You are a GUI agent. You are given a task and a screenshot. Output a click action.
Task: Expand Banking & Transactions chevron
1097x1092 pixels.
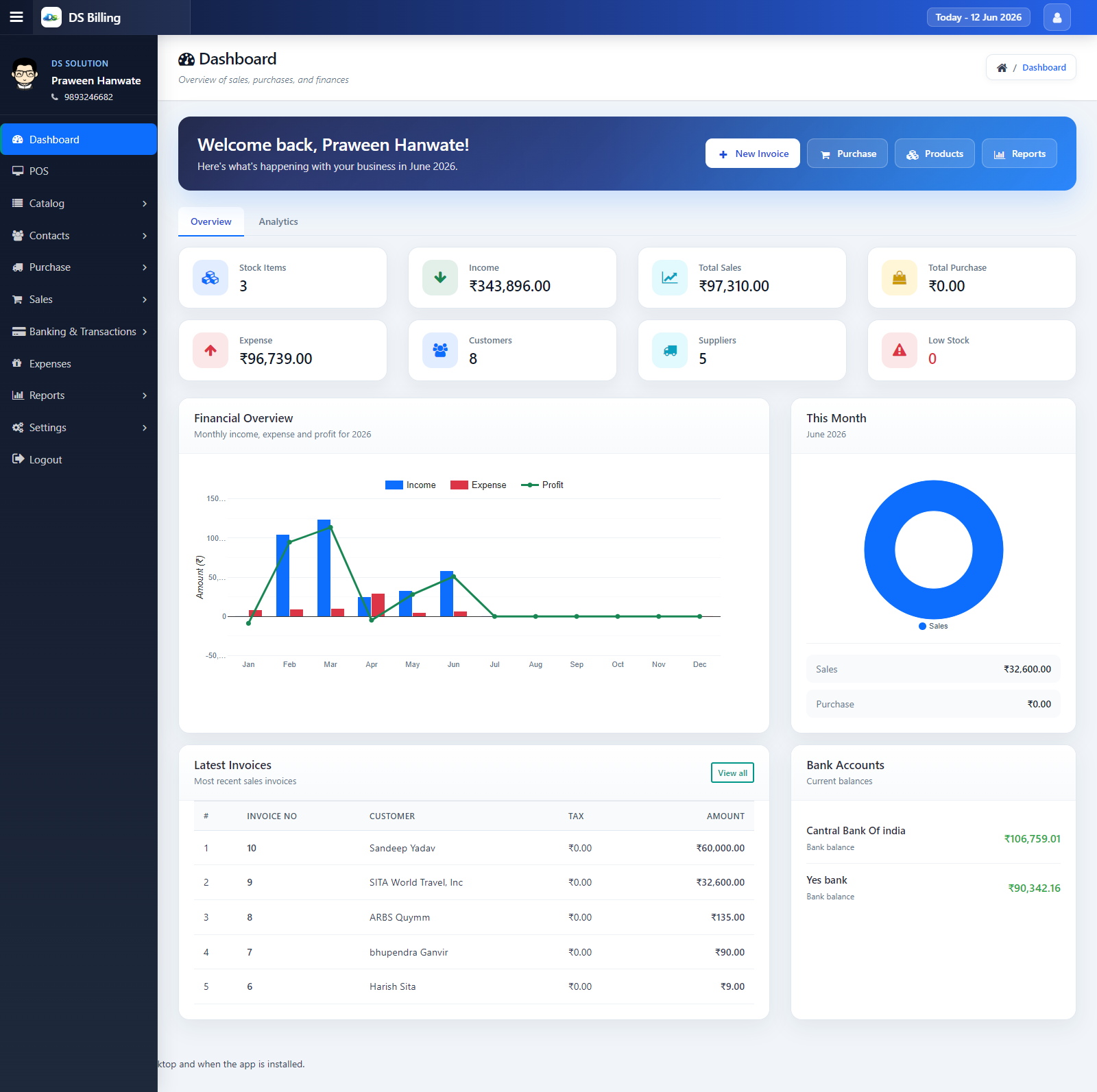coord(145,332)
